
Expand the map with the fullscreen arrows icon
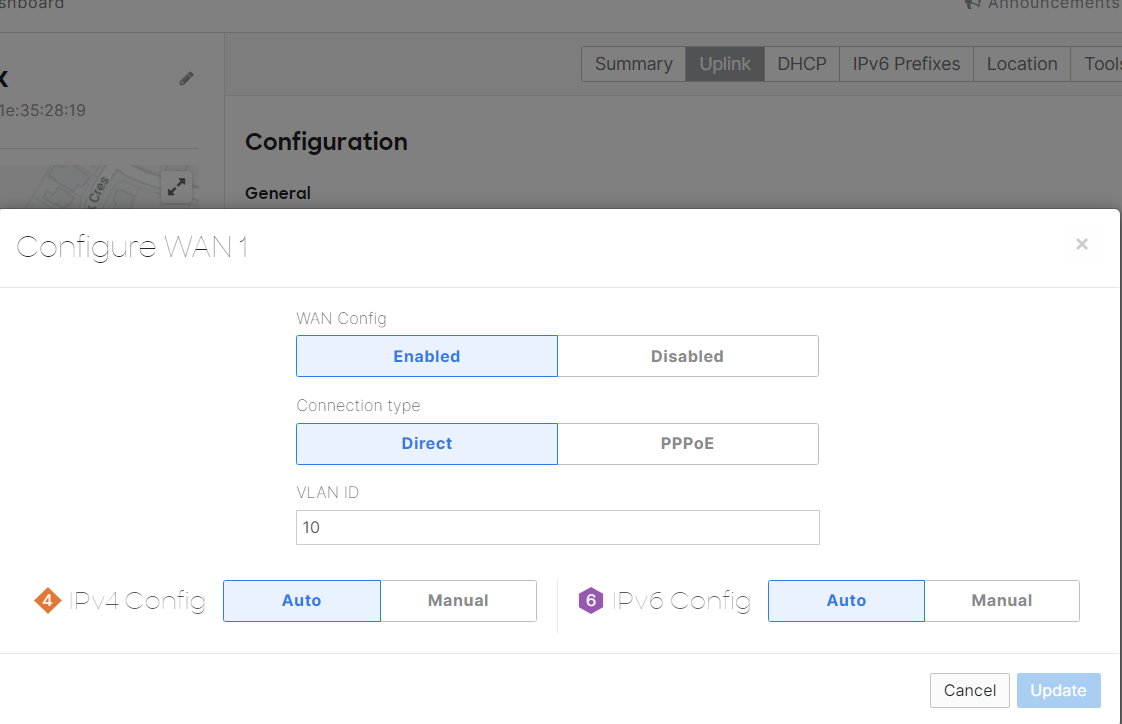click(176, 186)
